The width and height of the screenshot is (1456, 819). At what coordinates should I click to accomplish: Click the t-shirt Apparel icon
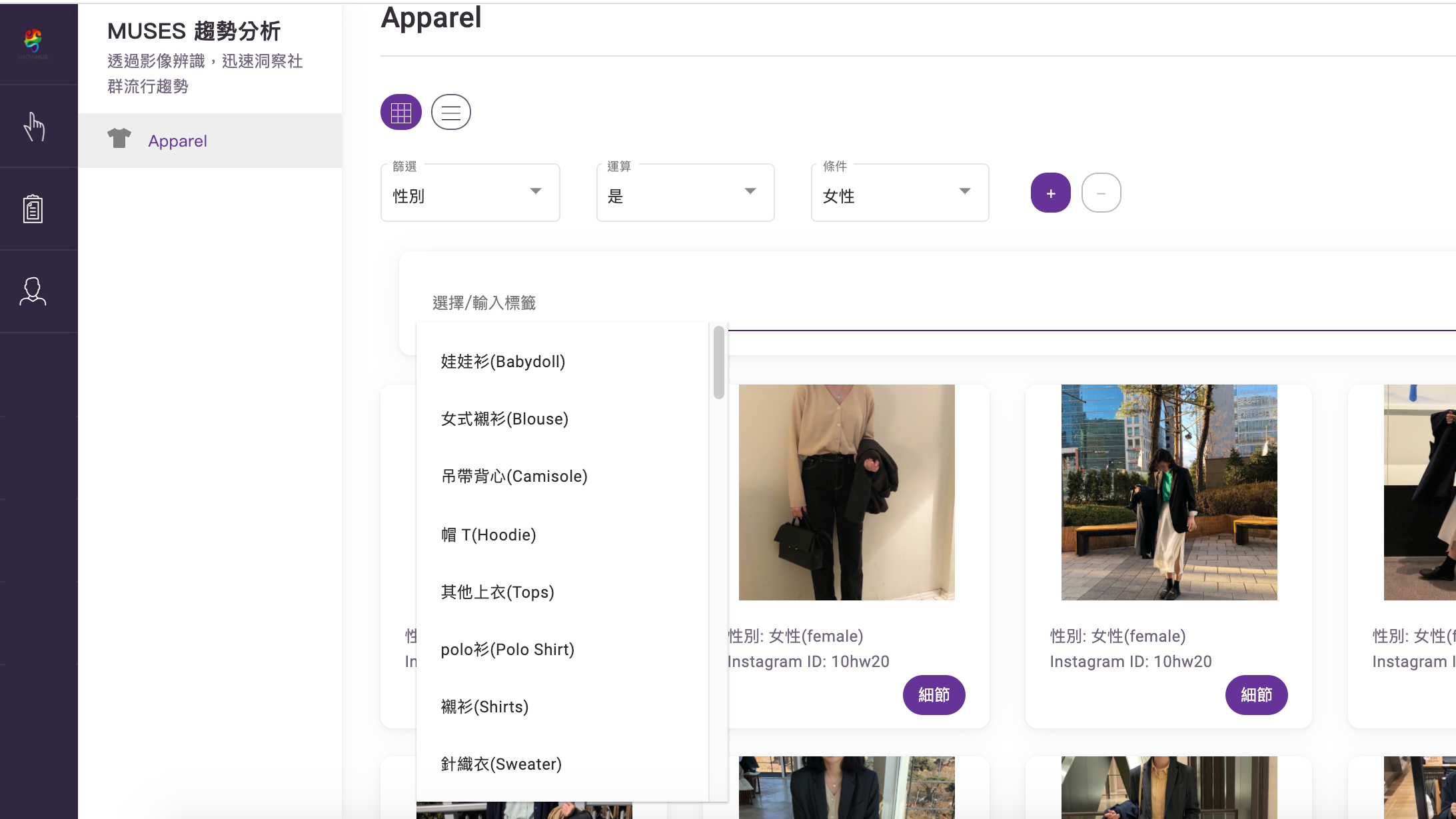pos(119,139)
